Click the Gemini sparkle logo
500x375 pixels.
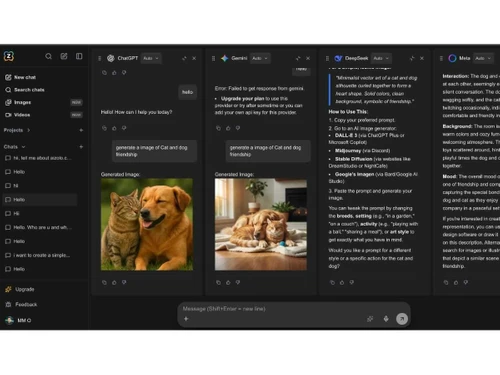225,58
